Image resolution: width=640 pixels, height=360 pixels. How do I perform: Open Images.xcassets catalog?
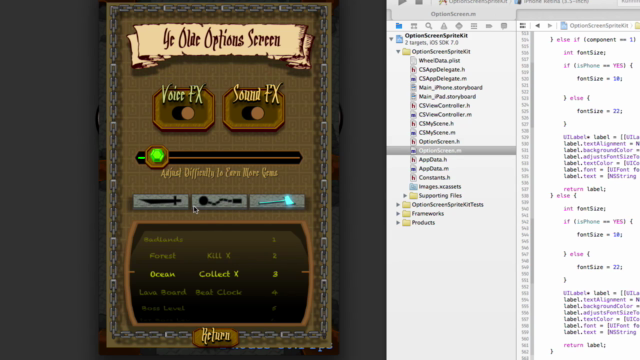tap(440, 187)
